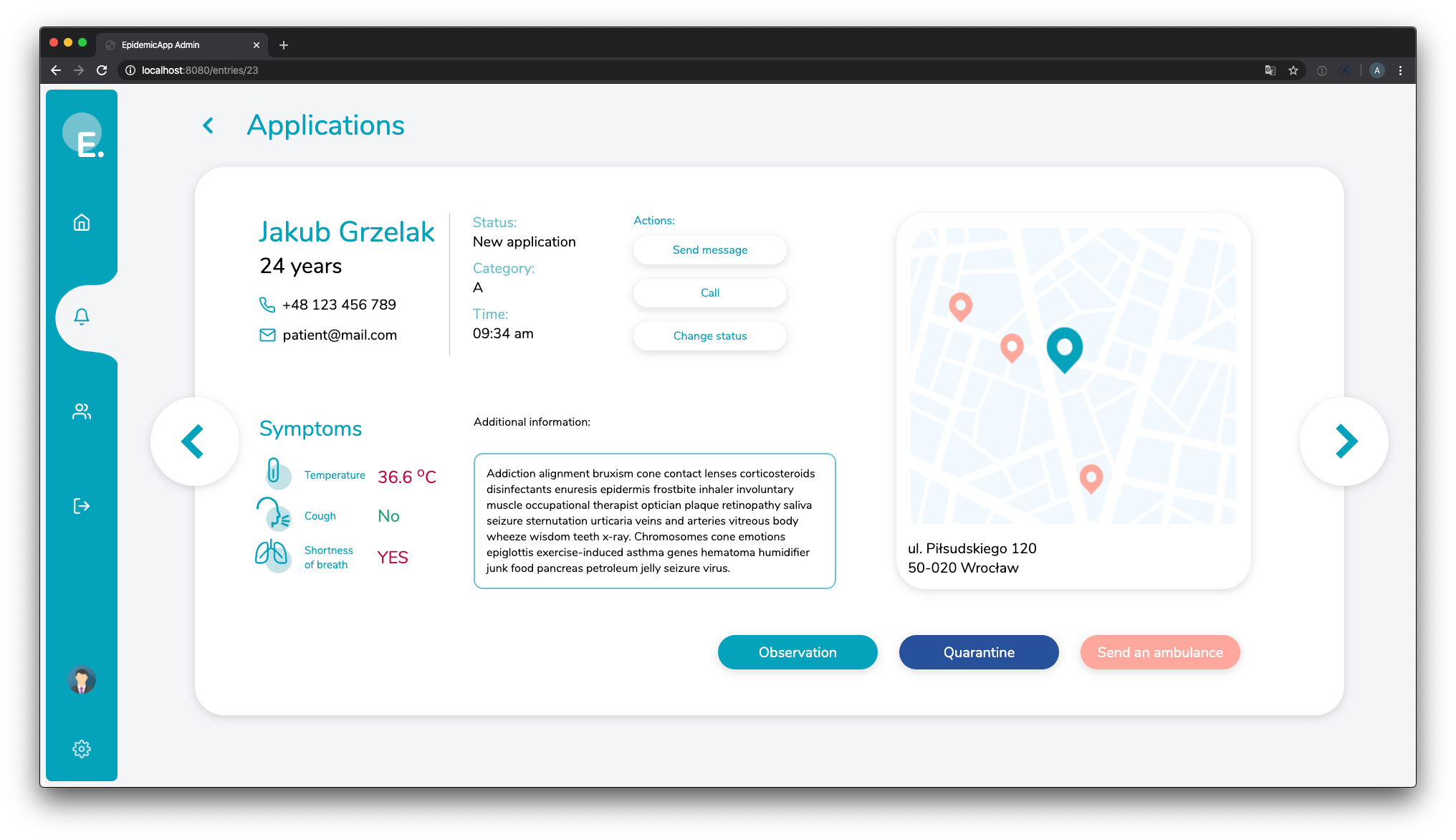Click the user avatar in sidebar
Viewport: 1456px width, 840px height.
(82, 679)
